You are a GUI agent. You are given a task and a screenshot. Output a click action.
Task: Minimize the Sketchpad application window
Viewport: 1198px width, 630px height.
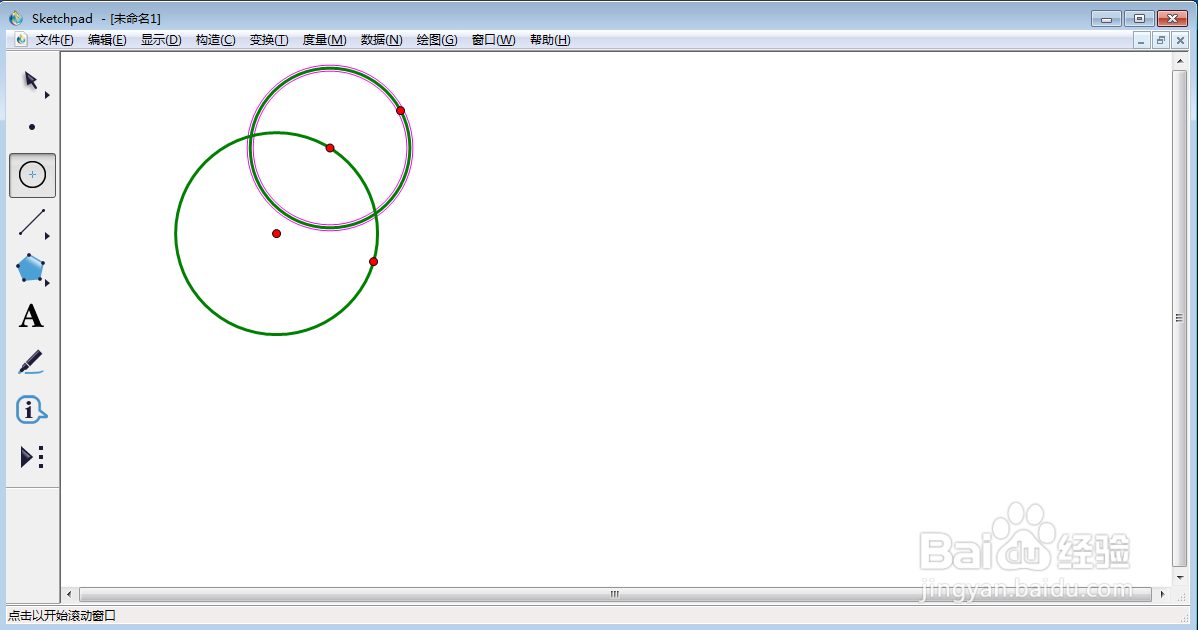[1106, 18]
